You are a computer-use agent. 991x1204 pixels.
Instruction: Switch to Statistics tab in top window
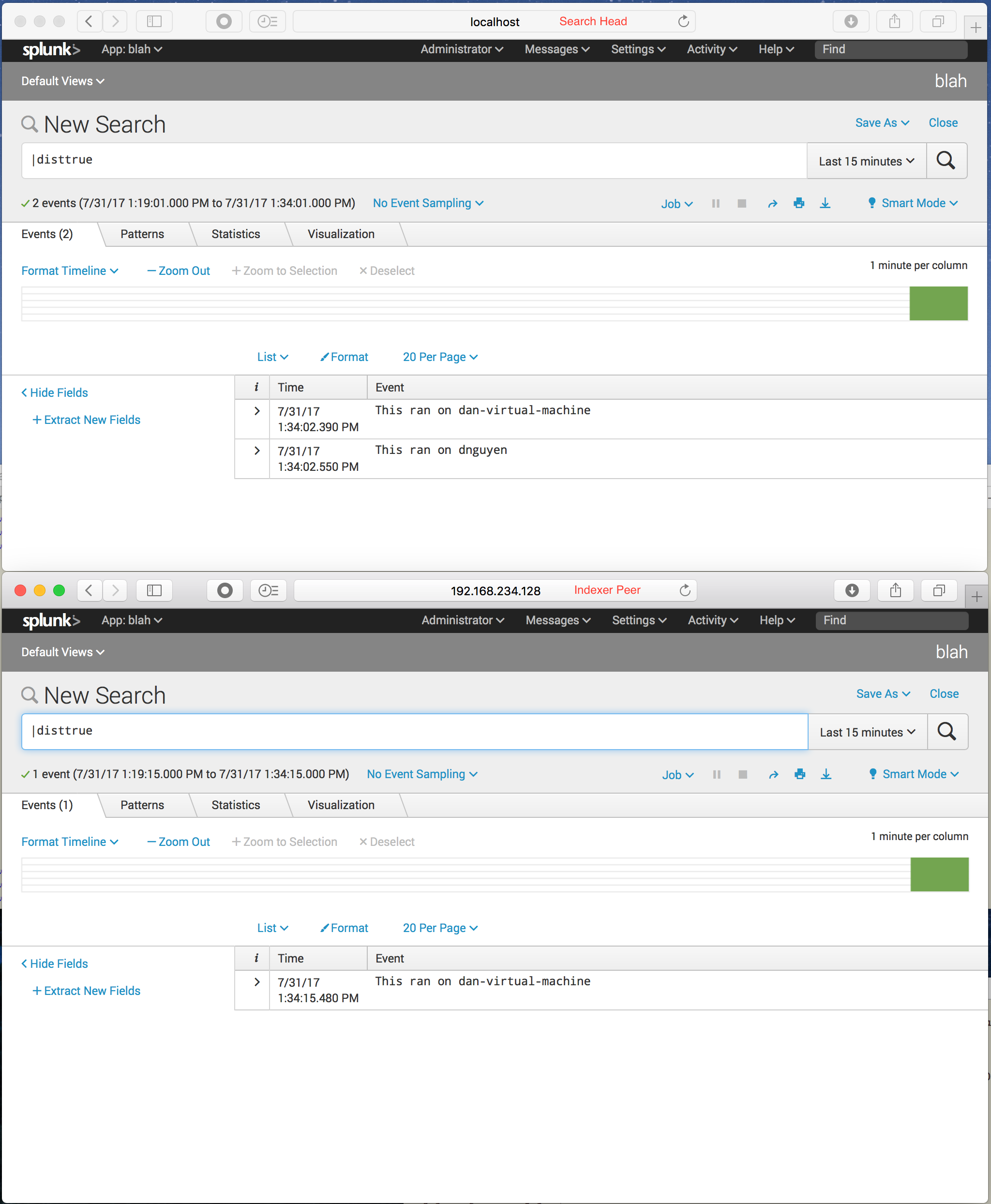235,234
